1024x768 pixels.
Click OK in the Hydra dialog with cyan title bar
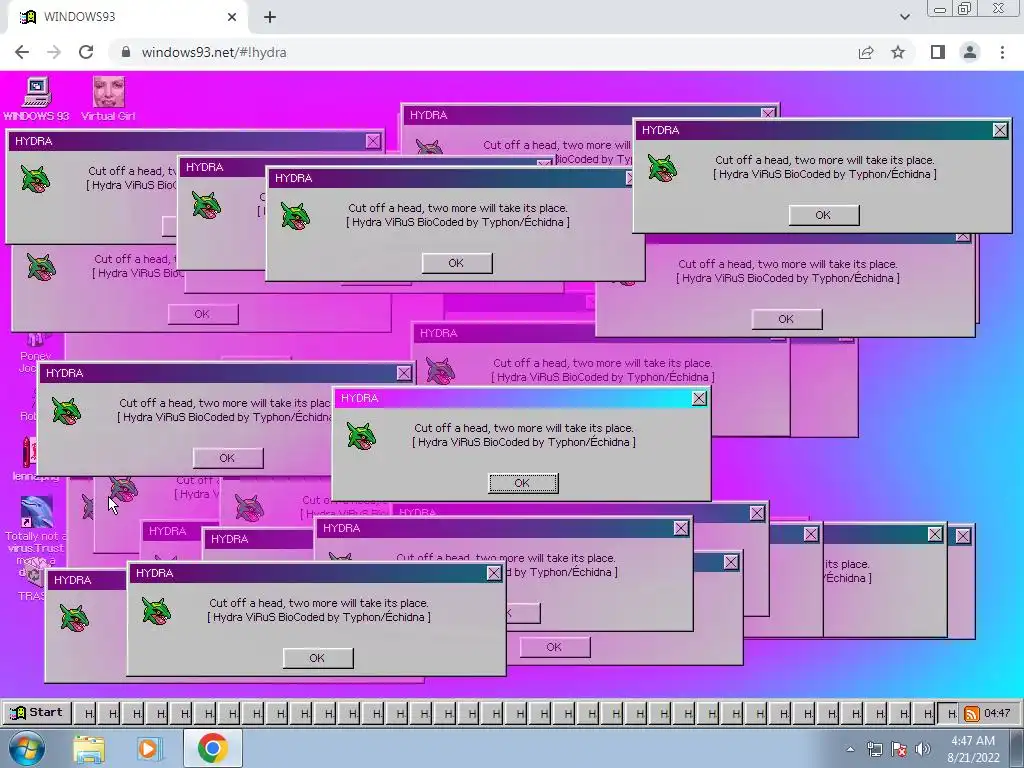(x=523, y=483)
